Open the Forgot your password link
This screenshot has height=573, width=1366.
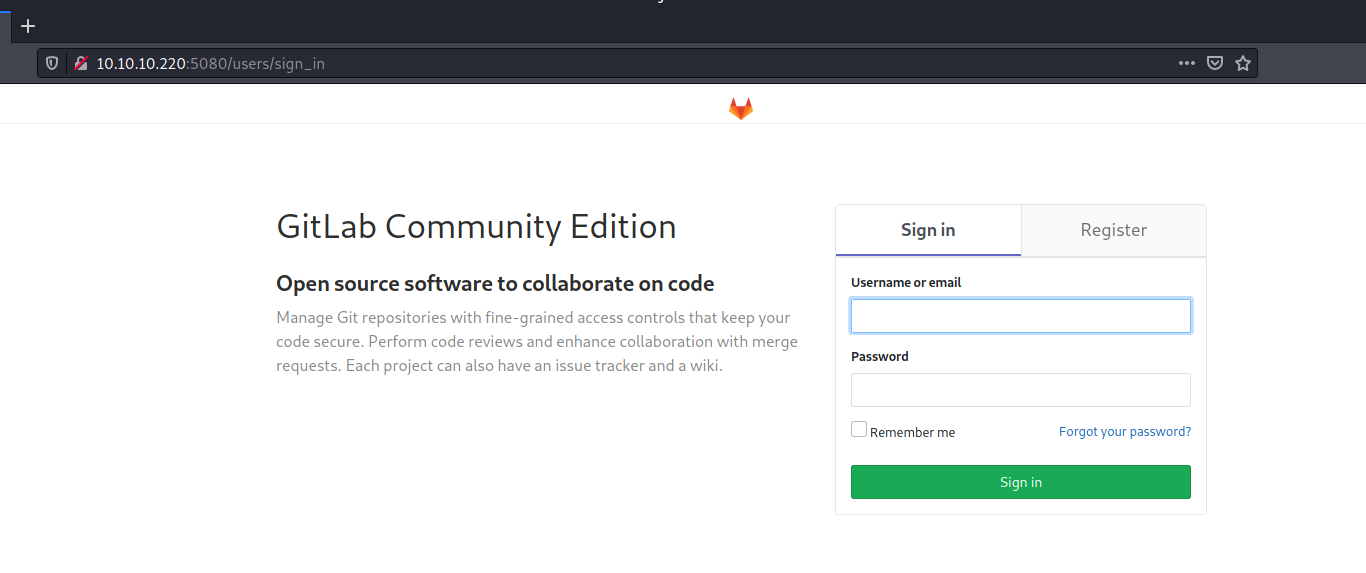click(1125, 432)
